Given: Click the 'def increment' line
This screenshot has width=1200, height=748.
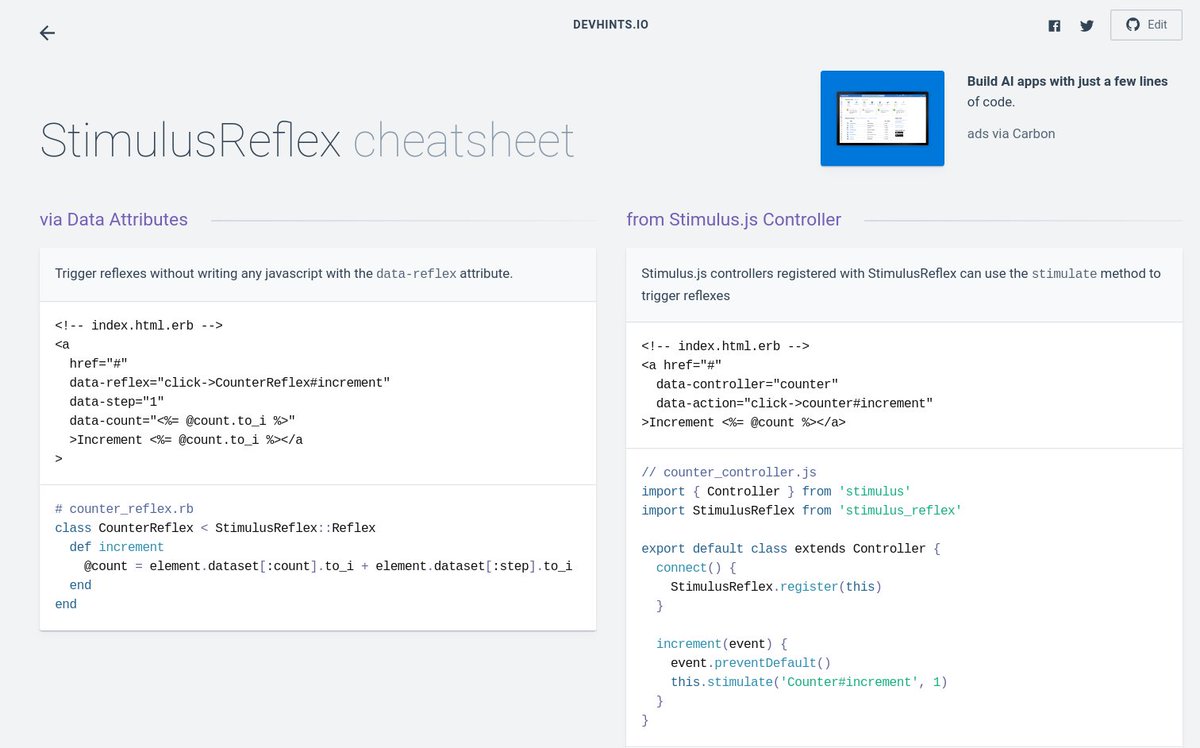Looking at the screenshot, I should pyautogui.click(x=116, y=547).
